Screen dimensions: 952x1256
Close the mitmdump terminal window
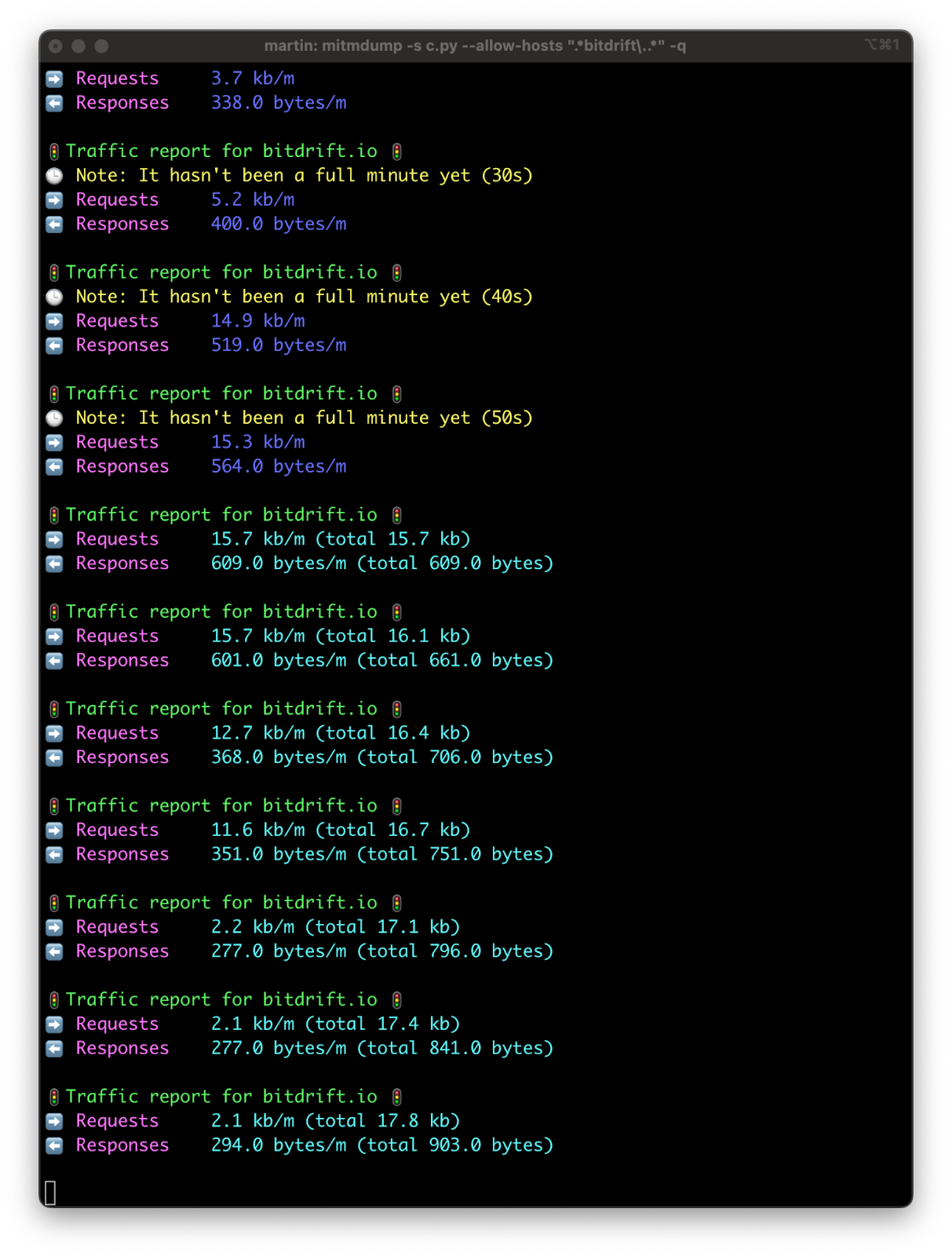coord(56,46)
